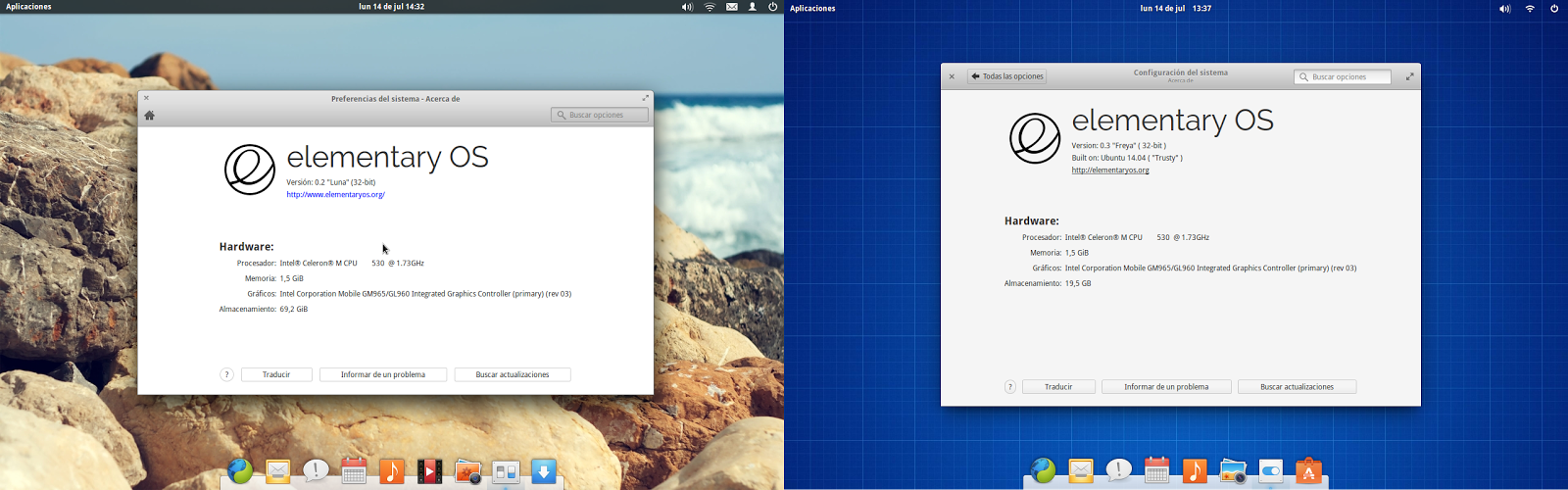Image resolution: width=1568 pixels, height=490 pixels.
Task: Click Buscar actualizaciones in Luna window
Action: (513, 374)
